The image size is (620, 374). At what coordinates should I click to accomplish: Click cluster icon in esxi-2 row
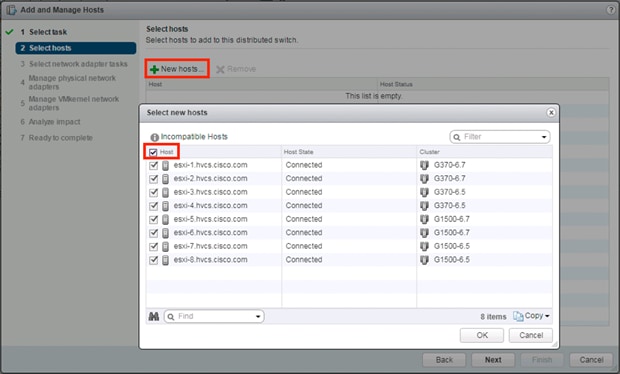(x=424, y=179)
